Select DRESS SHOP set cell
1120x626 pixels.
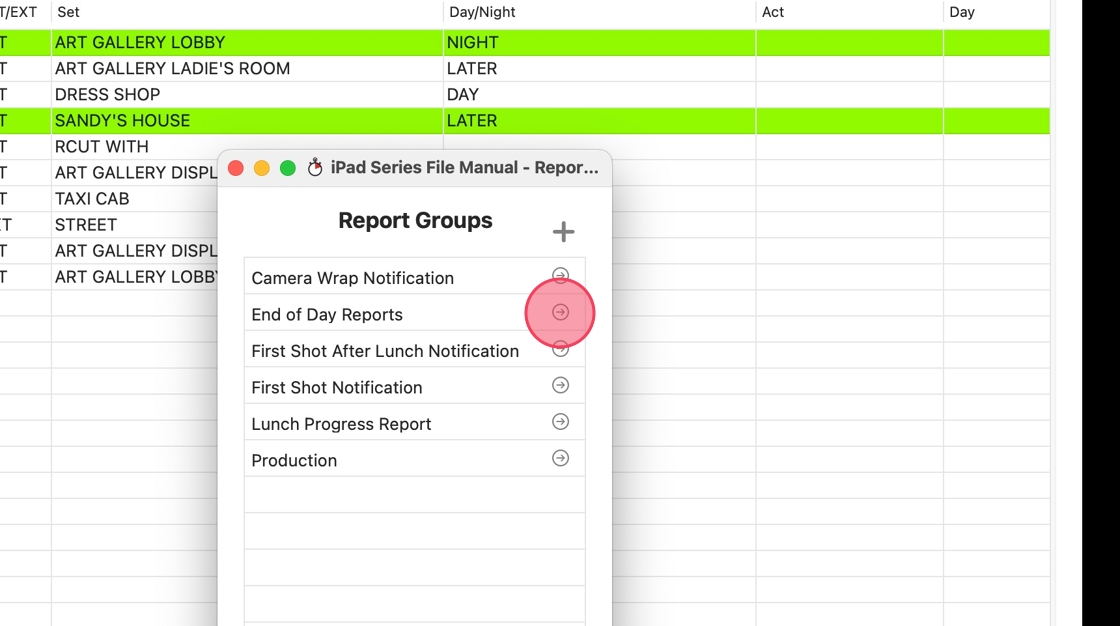[x=247, y=94]
